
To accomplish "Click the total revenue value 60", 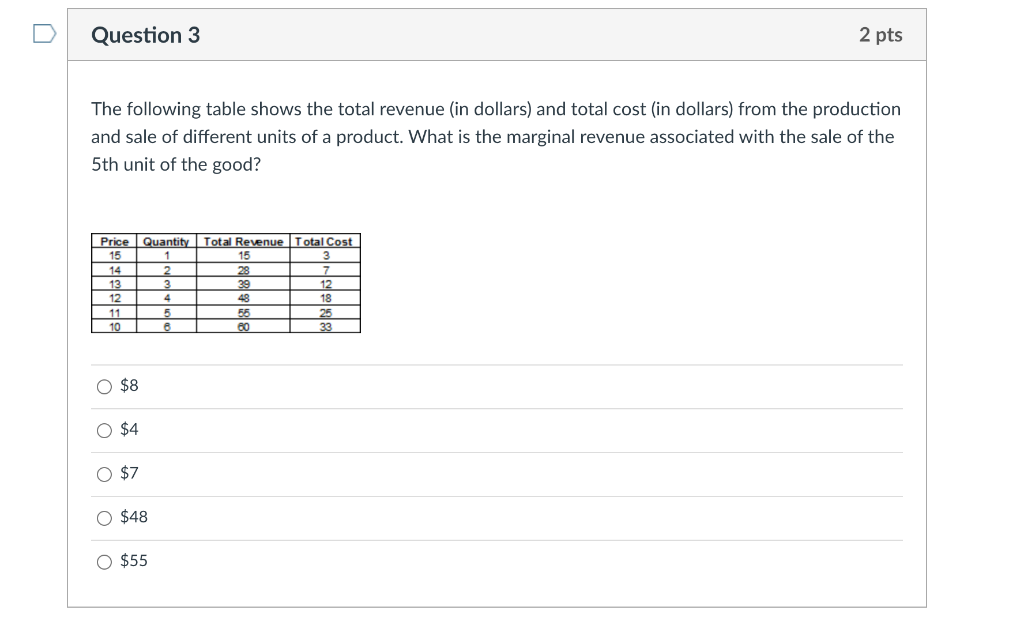I will coord(244,327).
